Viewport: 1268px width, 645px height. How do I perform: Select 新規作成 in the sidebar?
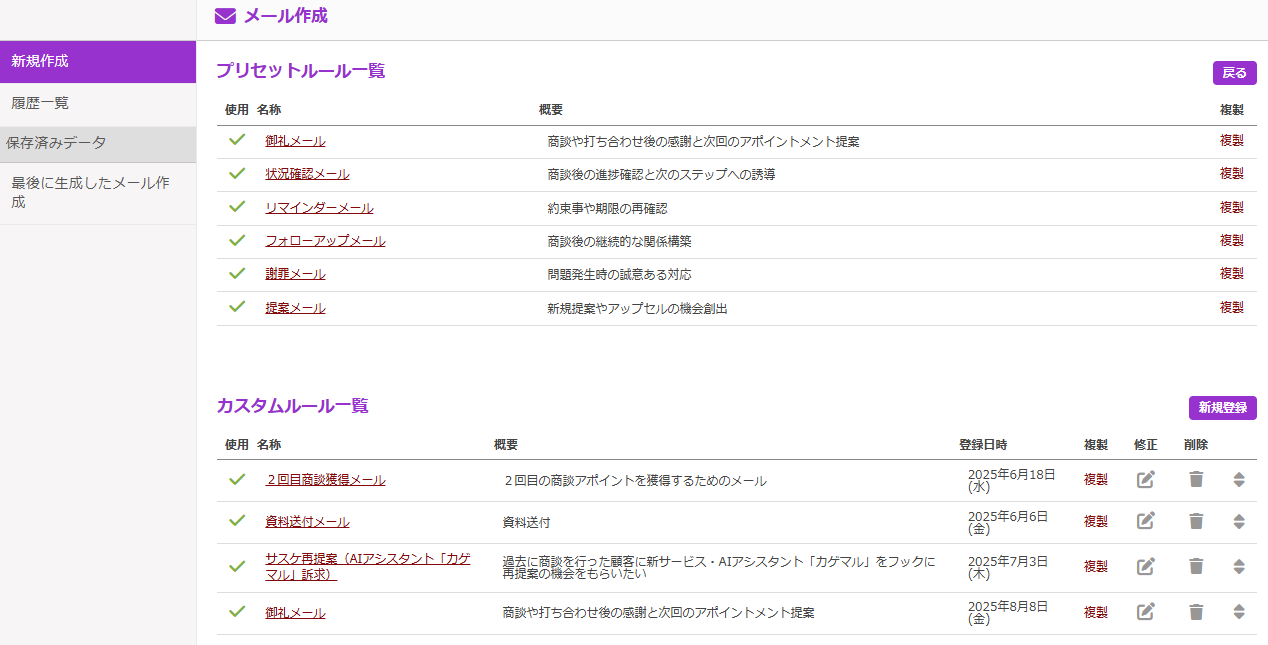(40, 61)
